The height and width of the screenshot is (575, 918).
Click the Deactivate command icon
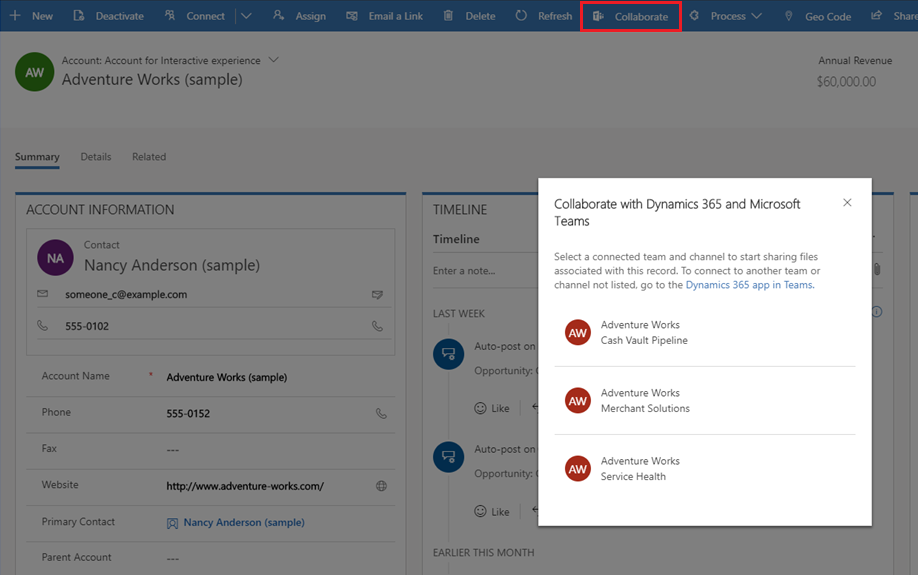[78, 16]
